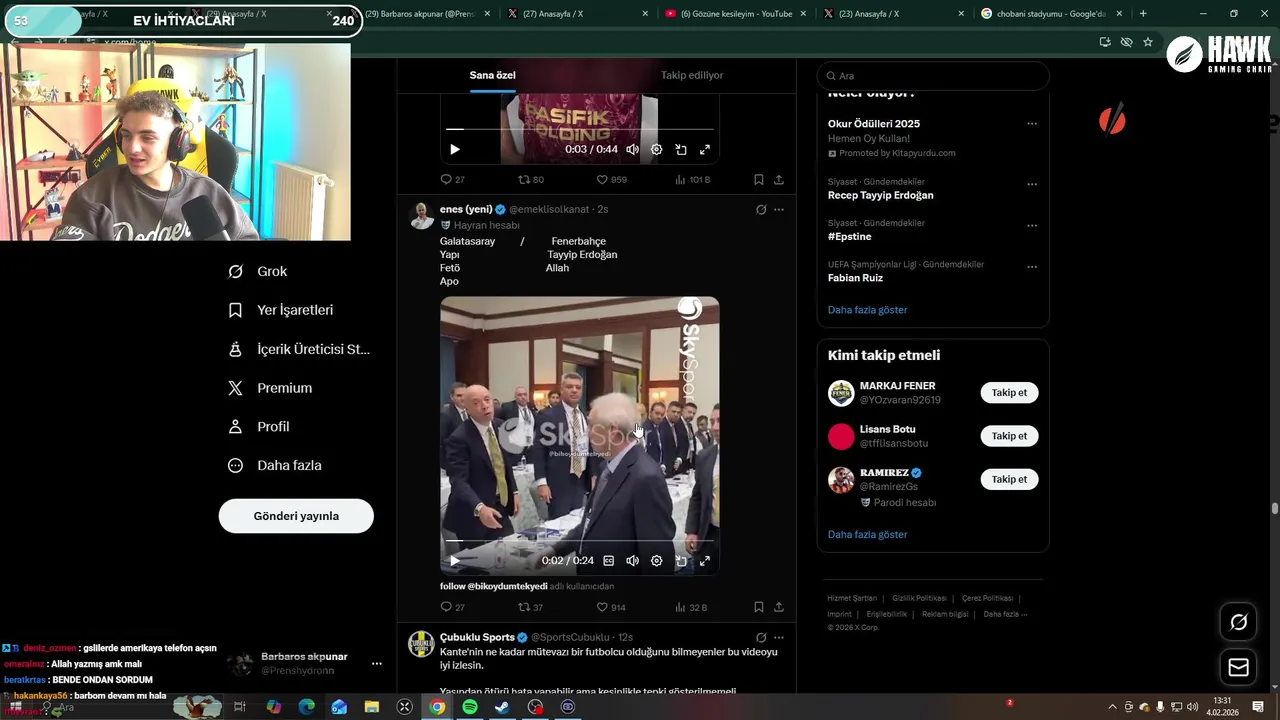Like the enes tweet with 914 likes
Viewport: 1280px width, 720px height.
[x=611, y=607]
